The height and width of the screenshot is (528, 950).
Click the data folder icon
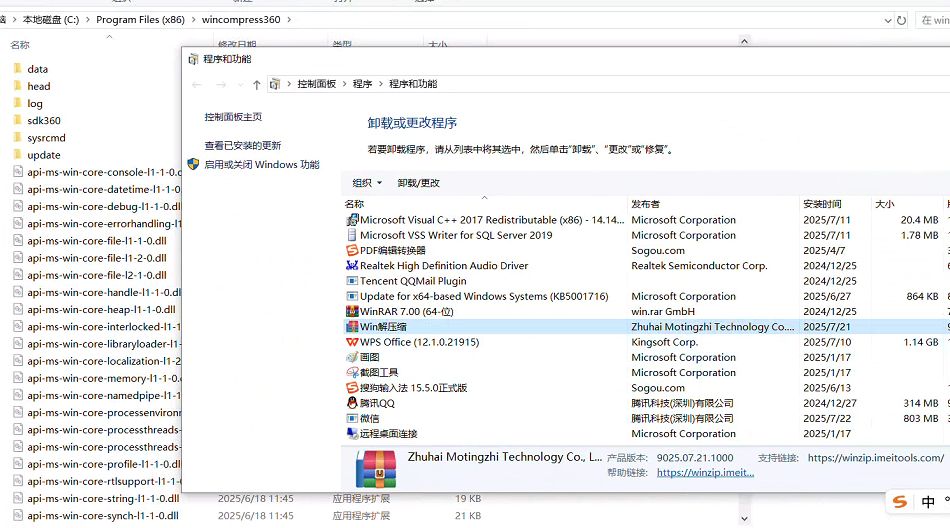pyautogui.click(x=18, y=69)
